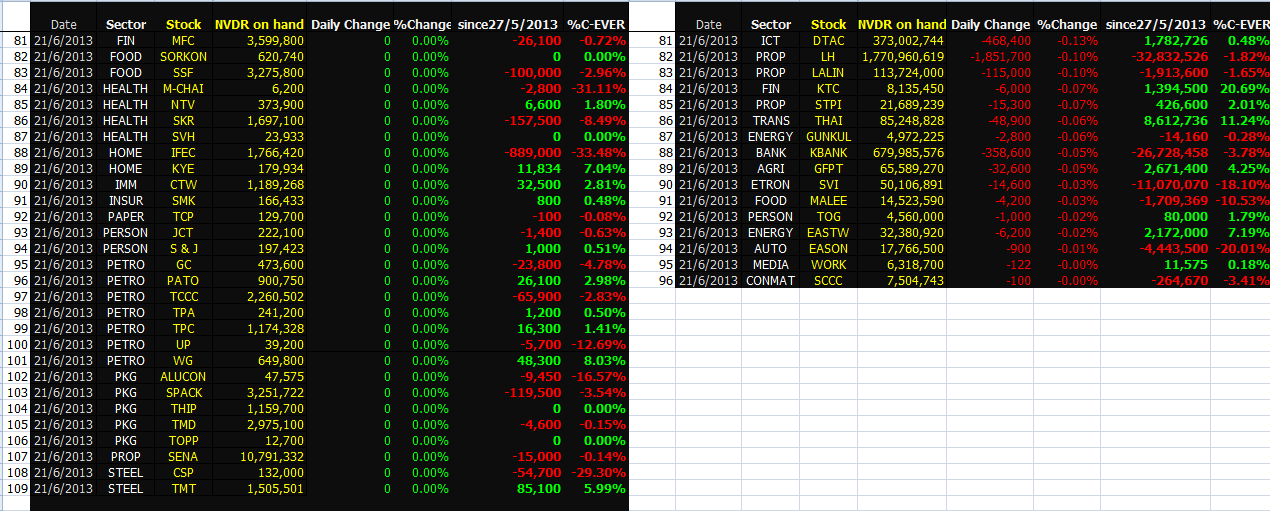
Task: Select the -29.30% cell
Action: click(597, 473)
